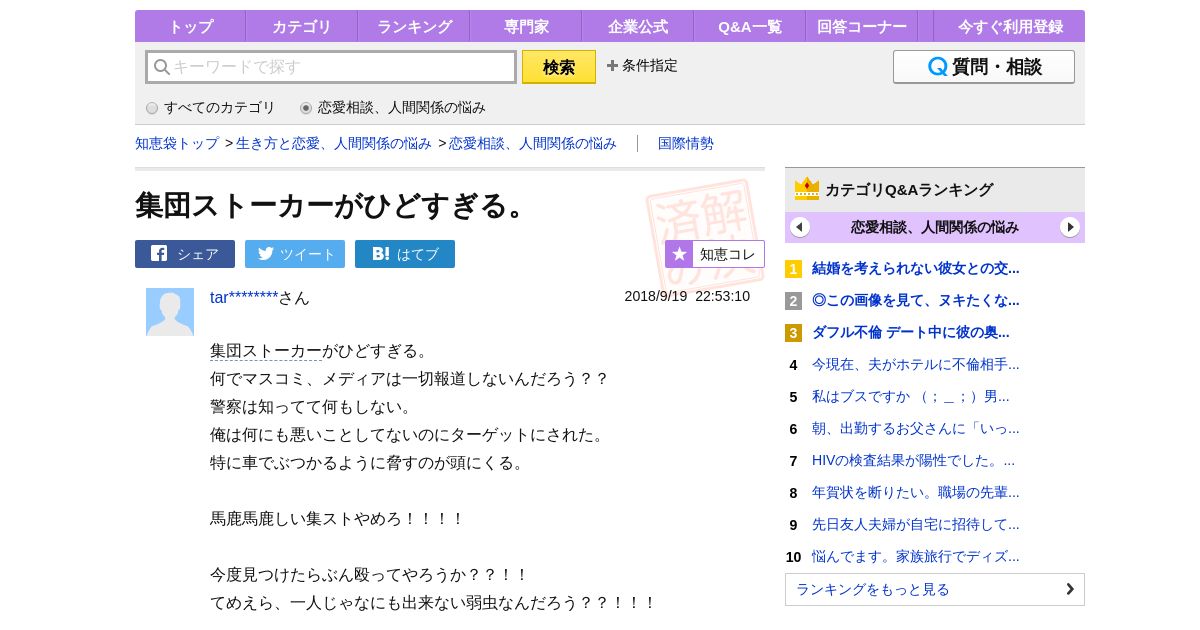Viewport: 1200px width, 630px height.
Task: Expand the 条件指定 search options
Action: pyautogui.click(x=642, y=66)
